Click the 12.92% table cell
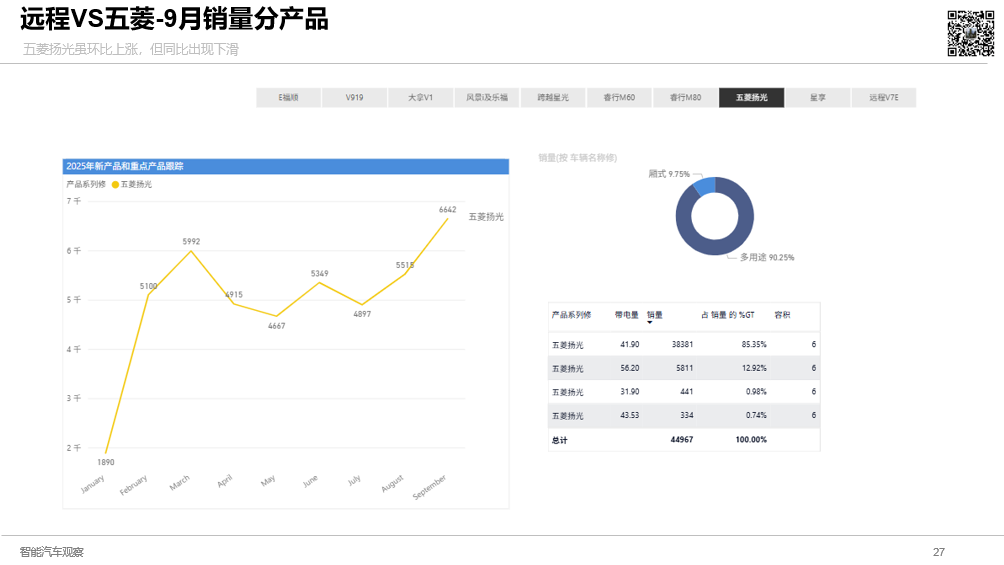 point(754,368)
